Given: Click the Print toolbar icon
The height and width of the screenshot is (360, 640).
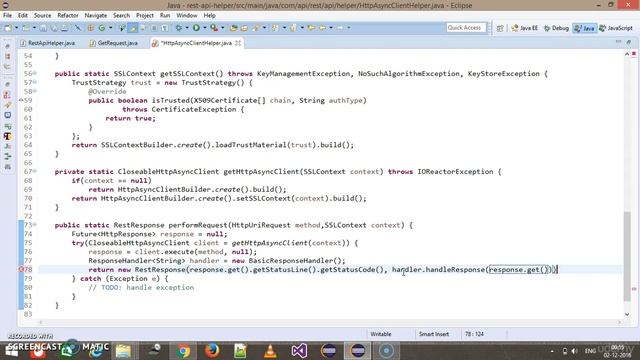Looking at the screenshot, I should [x=64, y=28].
